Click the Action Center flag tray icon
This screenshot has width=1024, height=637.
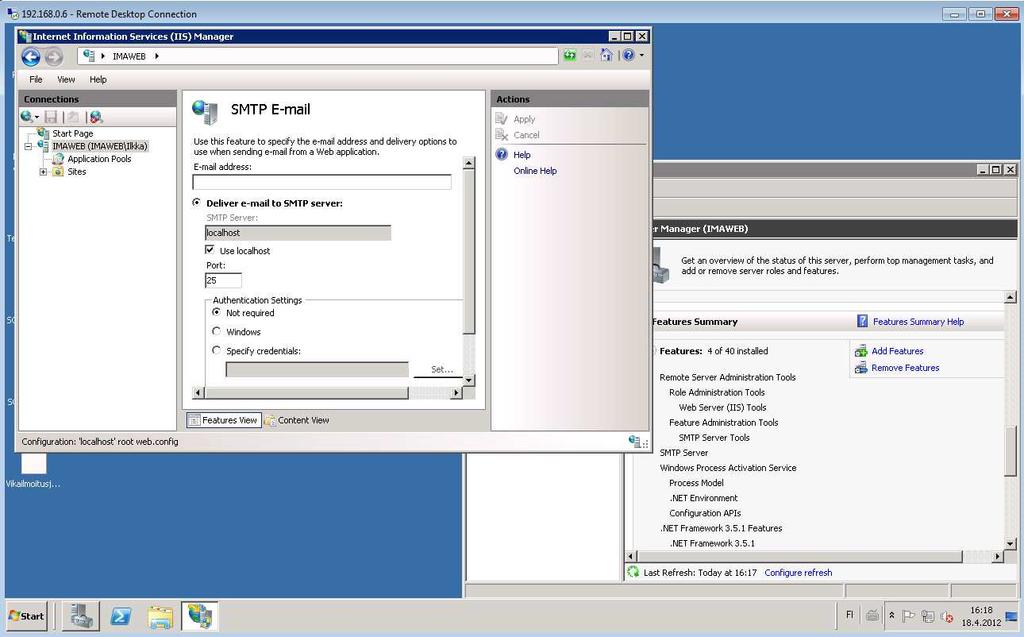point(908,615)
